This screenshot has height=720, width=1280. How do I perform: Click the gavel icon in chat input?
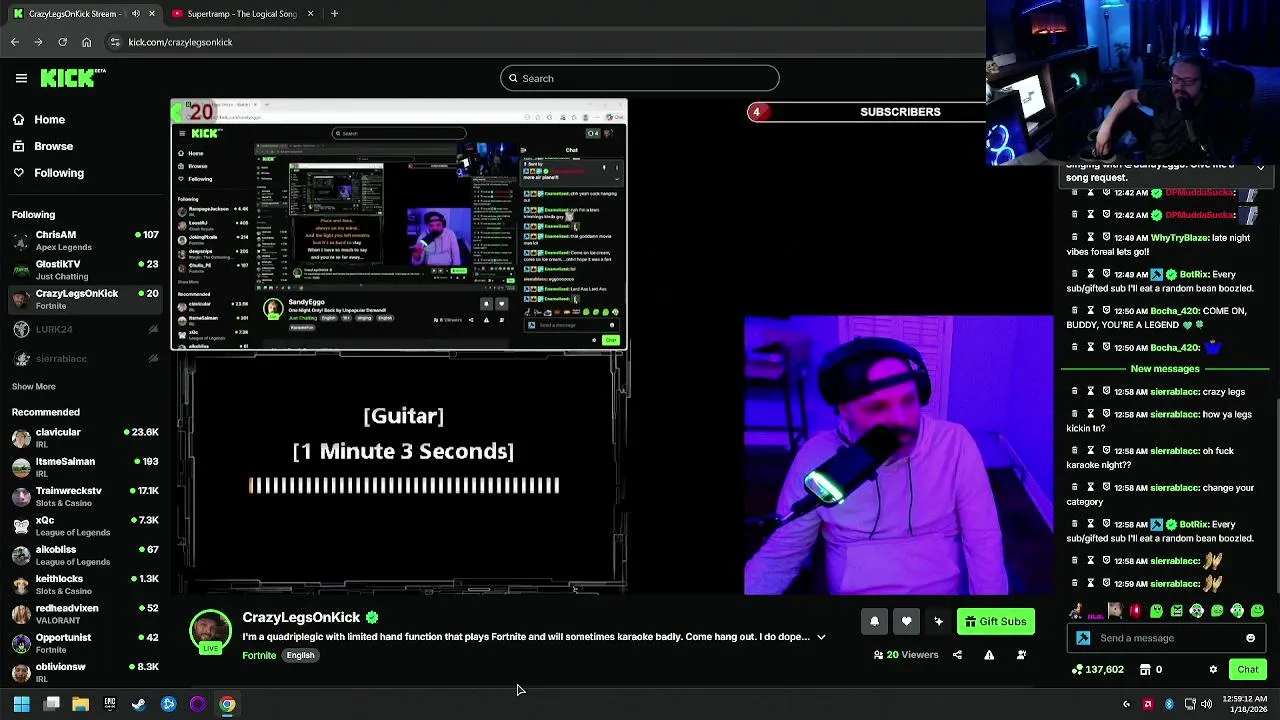point(1083,638)
